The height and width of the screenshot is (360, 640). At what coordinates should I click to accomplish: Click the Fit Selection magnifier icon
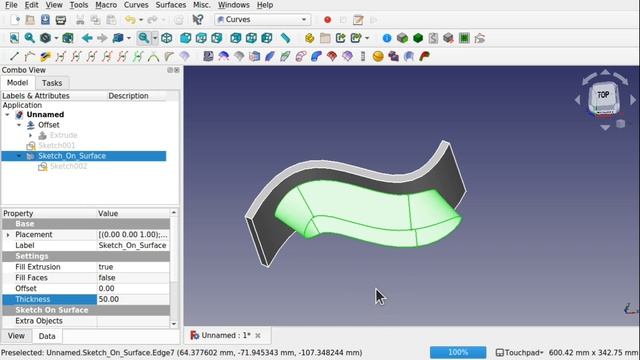click(29, 38)
